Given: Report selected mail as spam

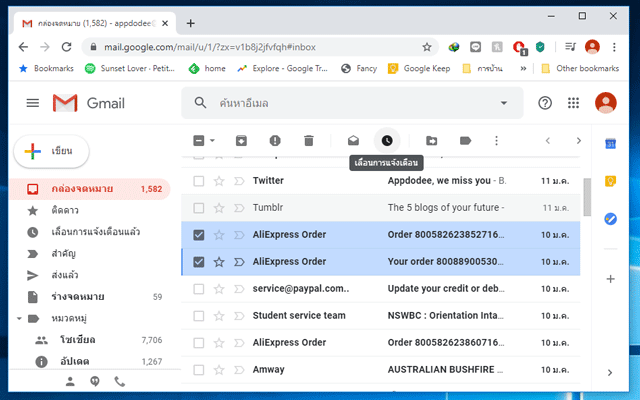Looking at the screenshot, I should point(275,141).
